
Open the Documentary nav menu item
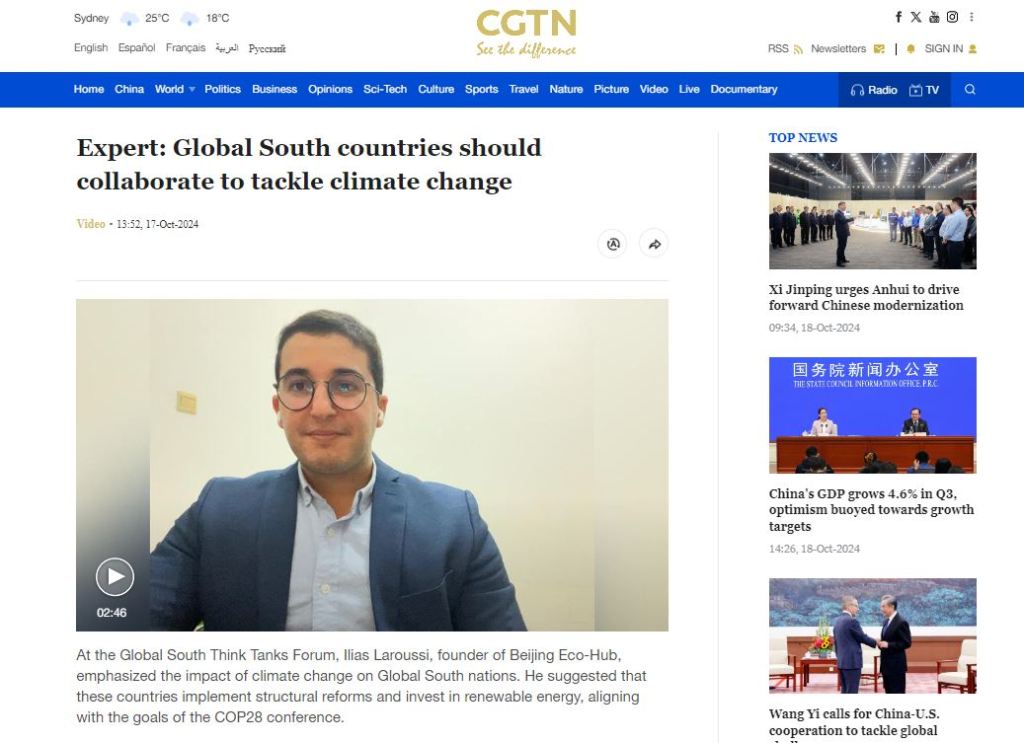click(744, 89)
